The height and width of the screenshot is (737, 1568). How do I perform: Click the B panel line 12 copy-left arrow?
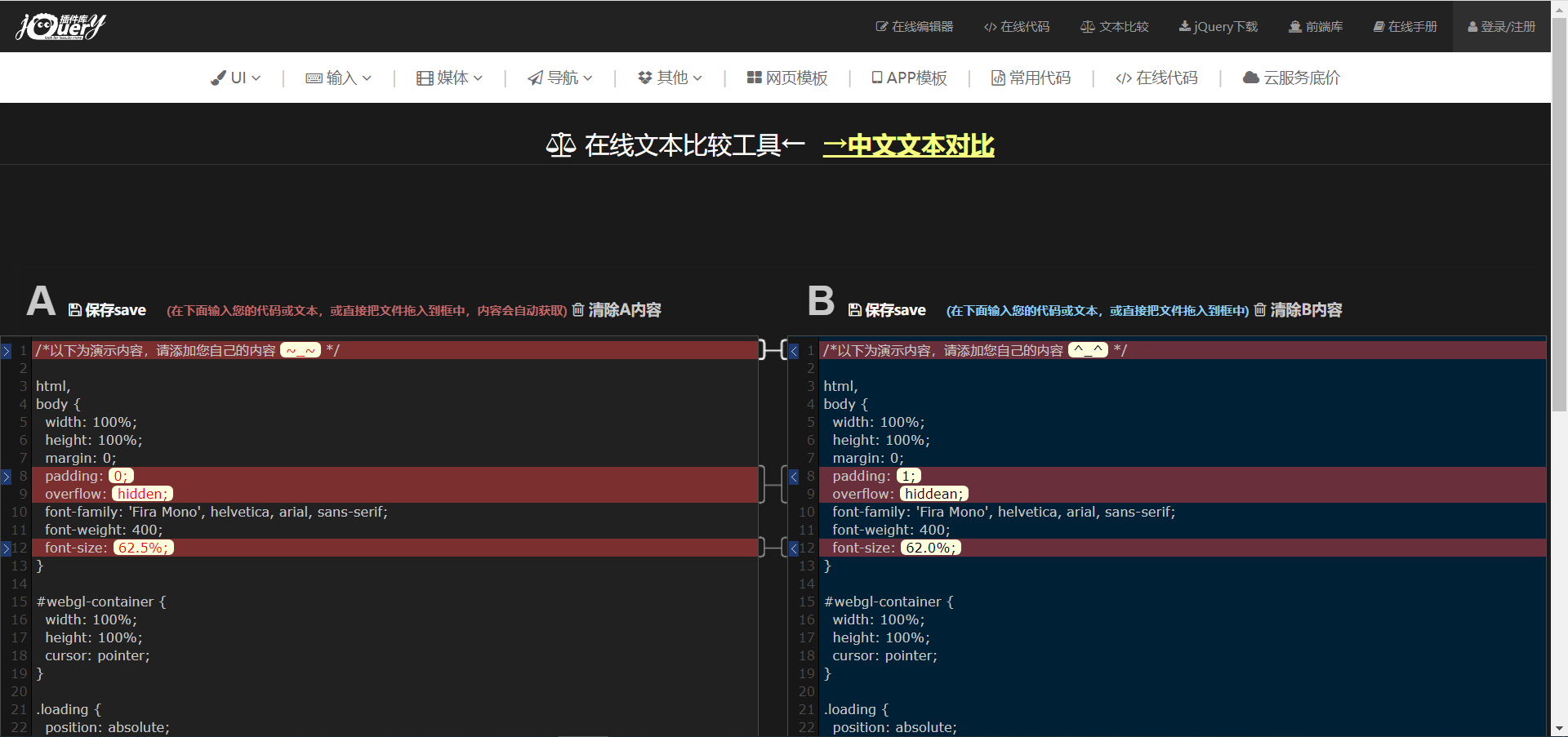coord(794,548)
